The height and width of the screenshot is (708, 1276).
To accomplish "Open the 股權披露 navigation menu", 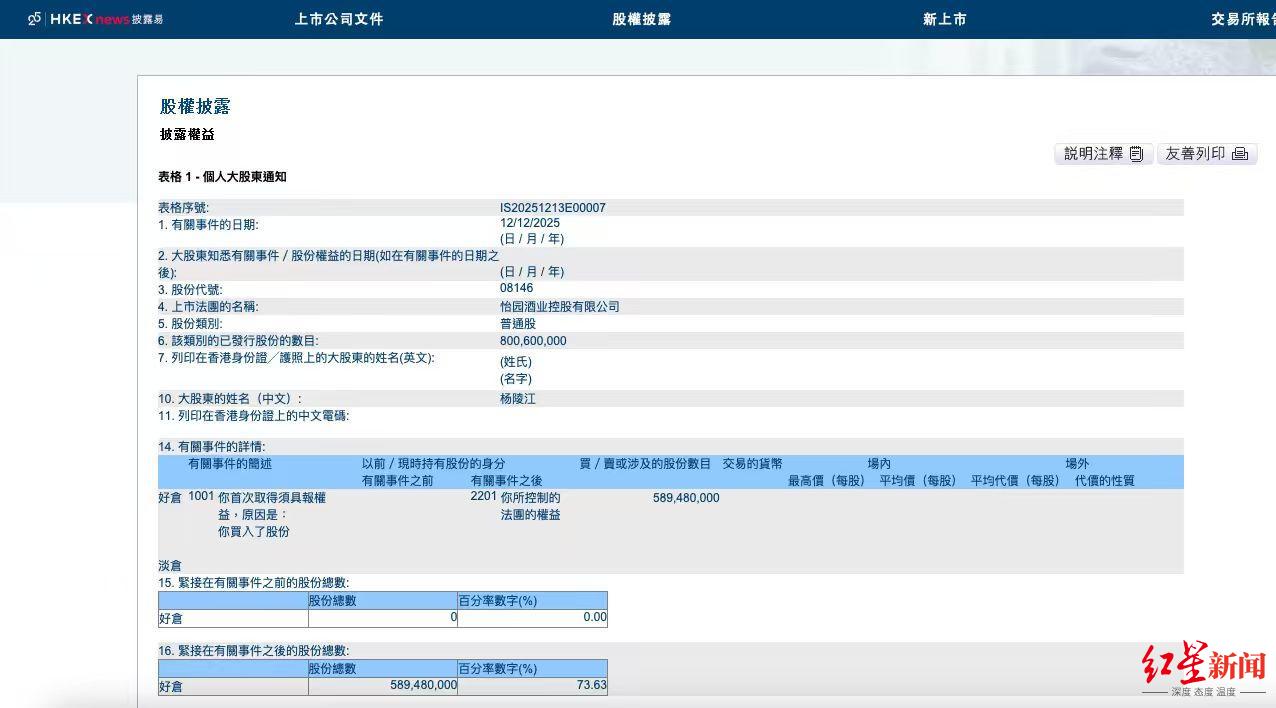I will (x=641, y=18).
